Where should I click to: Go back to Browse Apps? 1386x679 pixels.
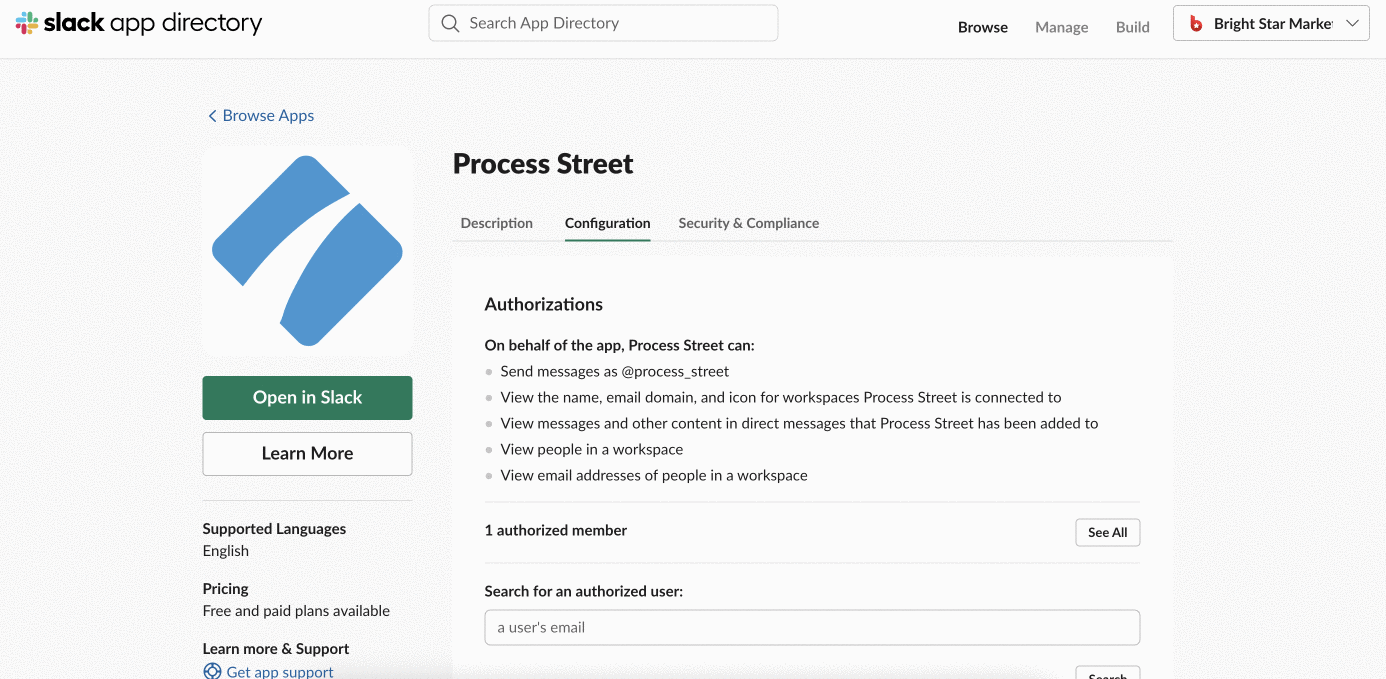(268, 116)
